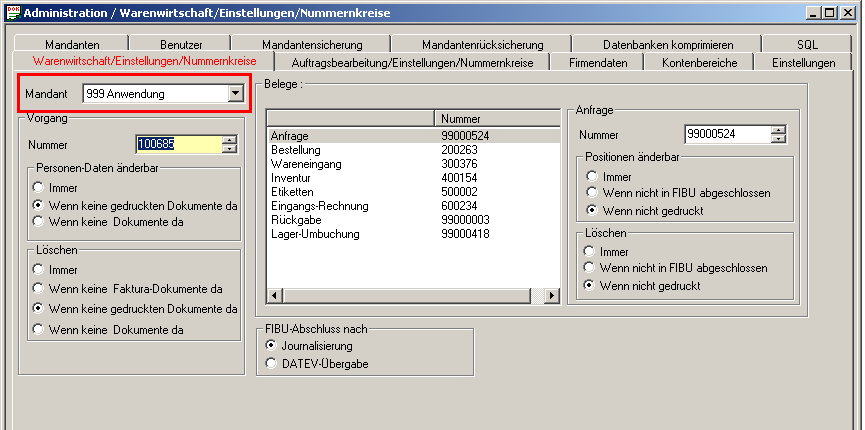Decrease the Anfrage Nummer spinner value
The height and width of the screenshot is (430, 865).
pos(779,139)
